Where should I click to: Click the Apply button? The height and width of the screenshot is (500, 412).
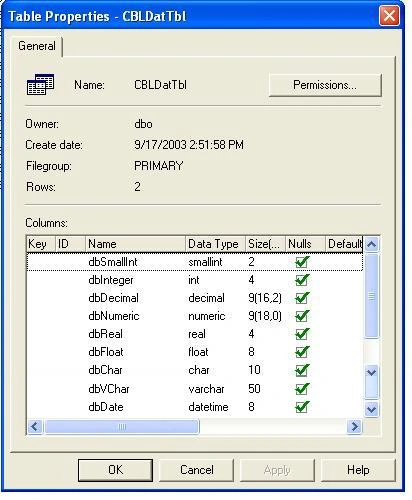[277, 470]
